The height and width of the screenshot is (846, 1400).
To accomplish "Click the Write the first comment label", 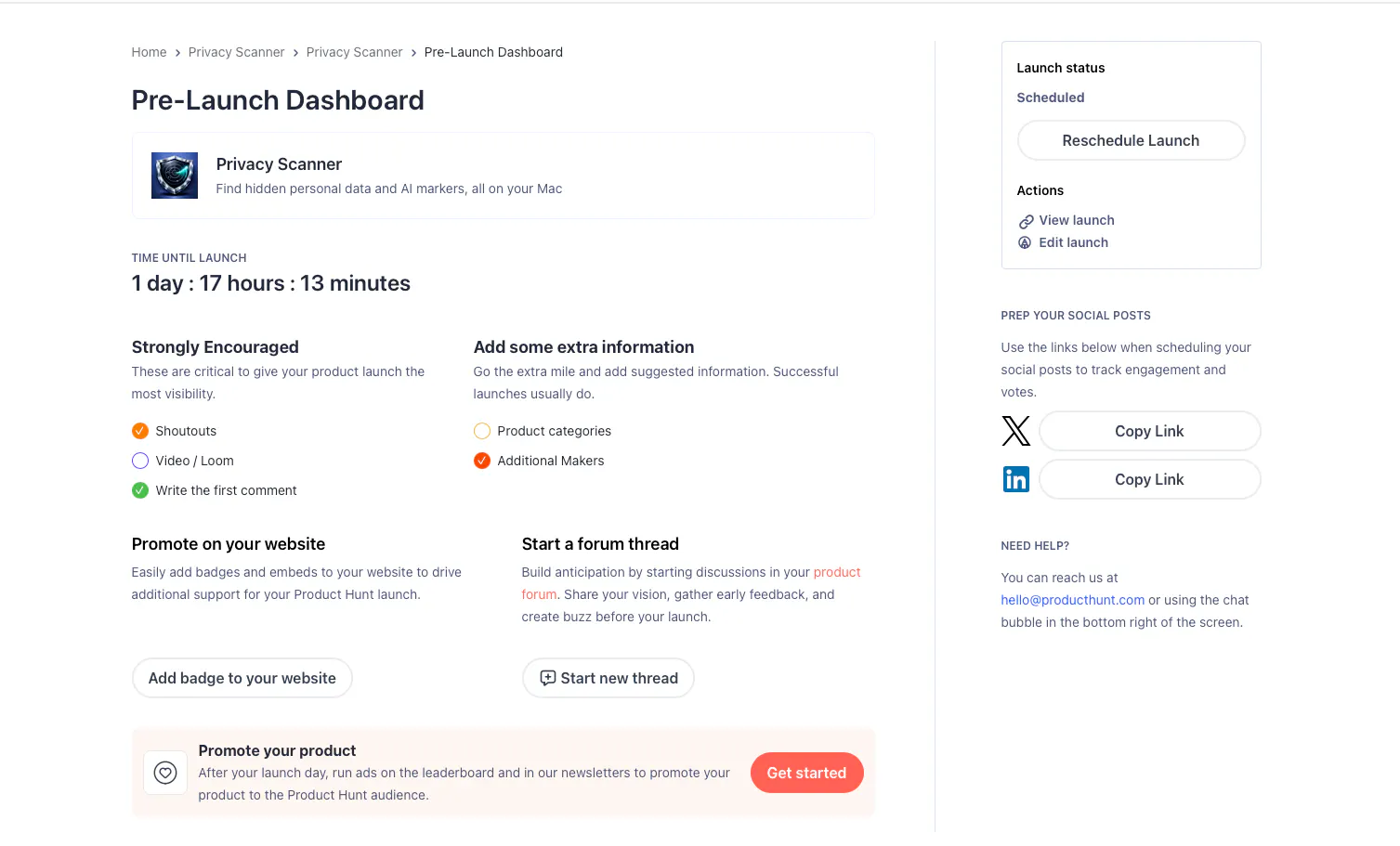I will [227, 490].
